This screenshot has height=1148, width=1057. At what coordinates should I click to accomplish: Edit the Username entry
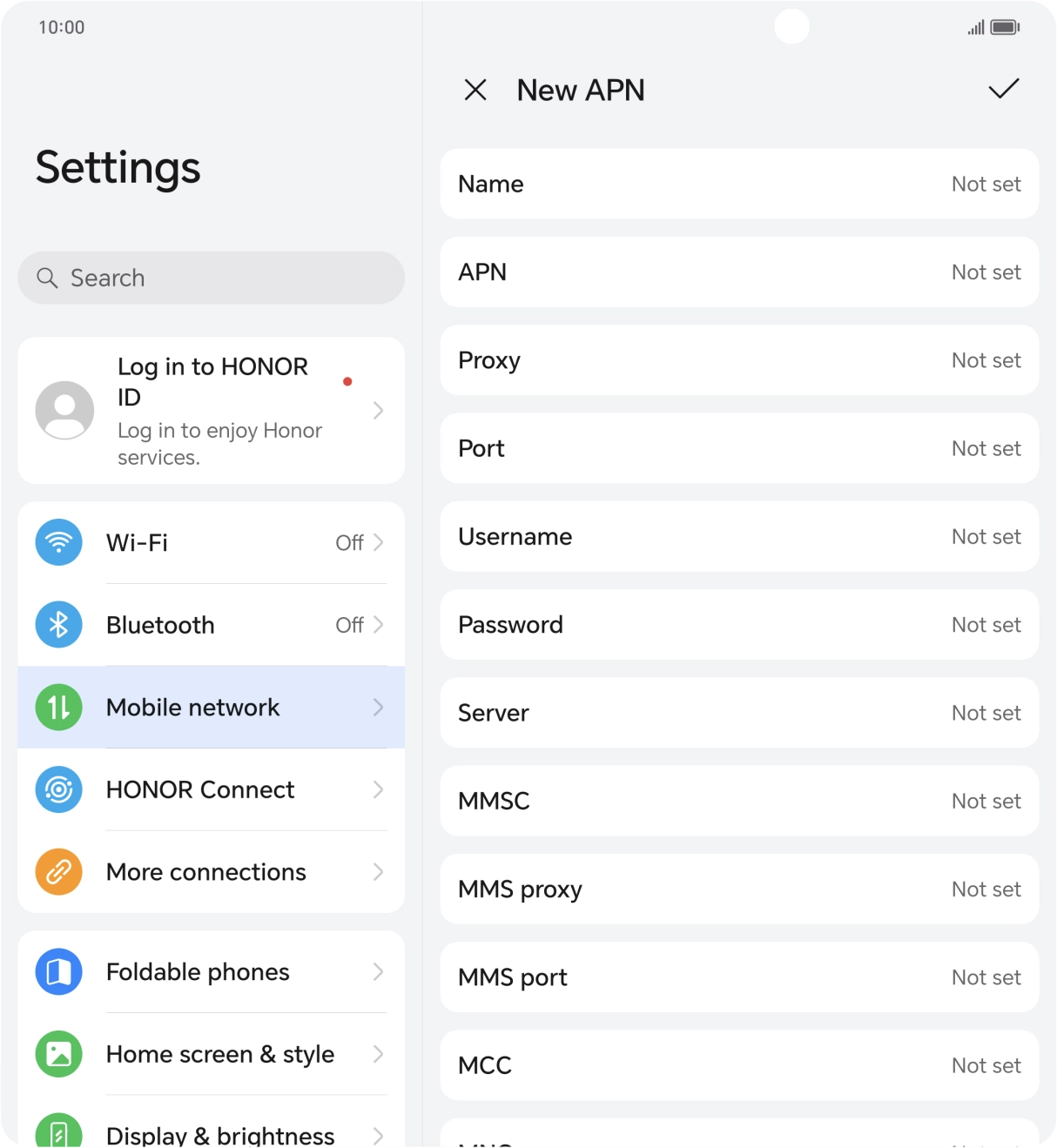[739, 537]
